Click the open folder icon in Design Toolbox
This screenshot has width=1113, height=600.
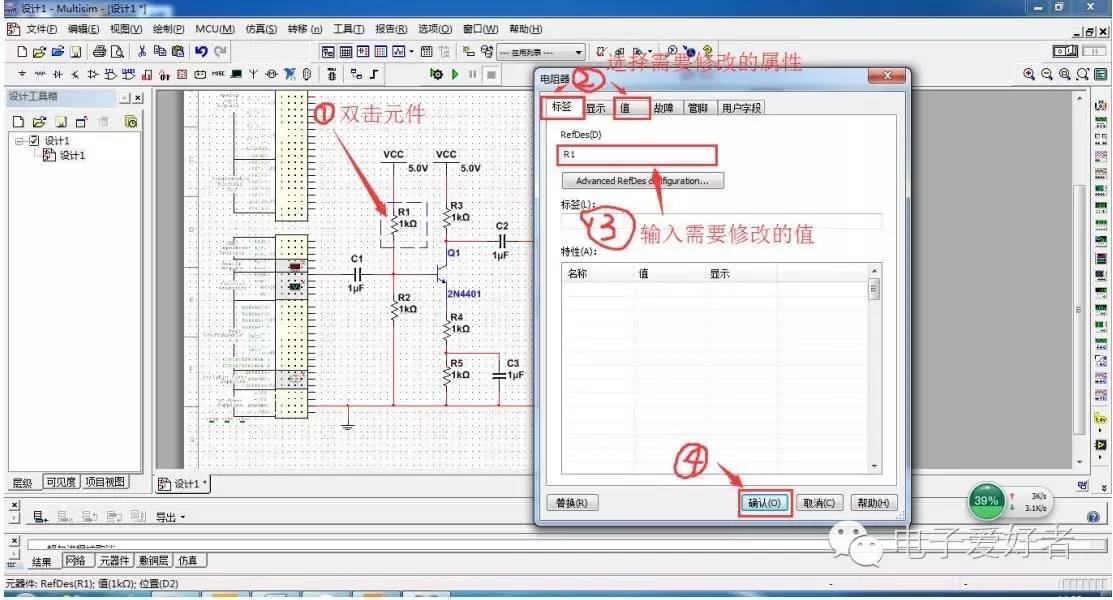pyautogui.click(x=40, y=121)
